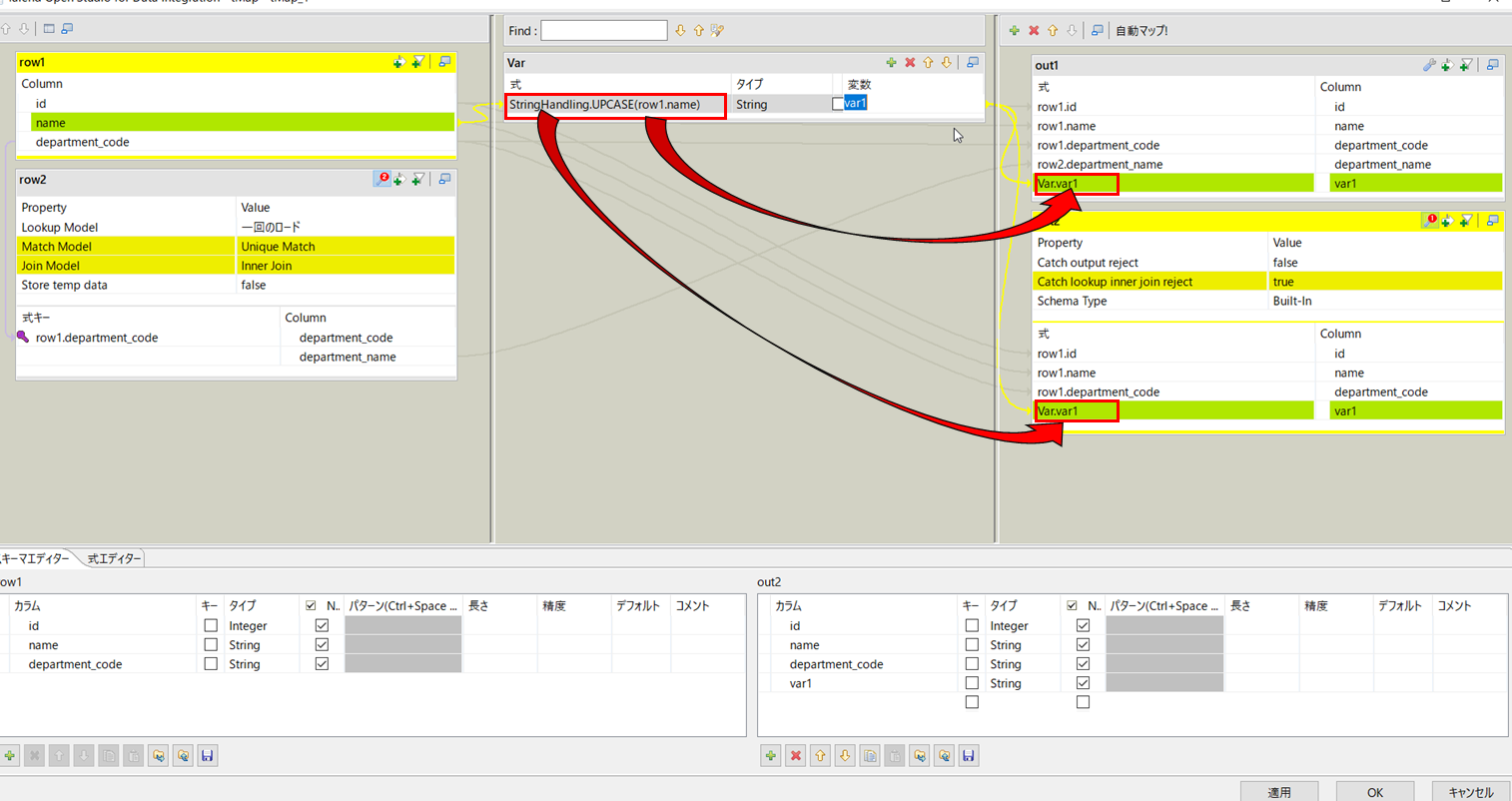Click the find next down arrow
This screenshot has height=801, width=1512.
coord(680,31)
